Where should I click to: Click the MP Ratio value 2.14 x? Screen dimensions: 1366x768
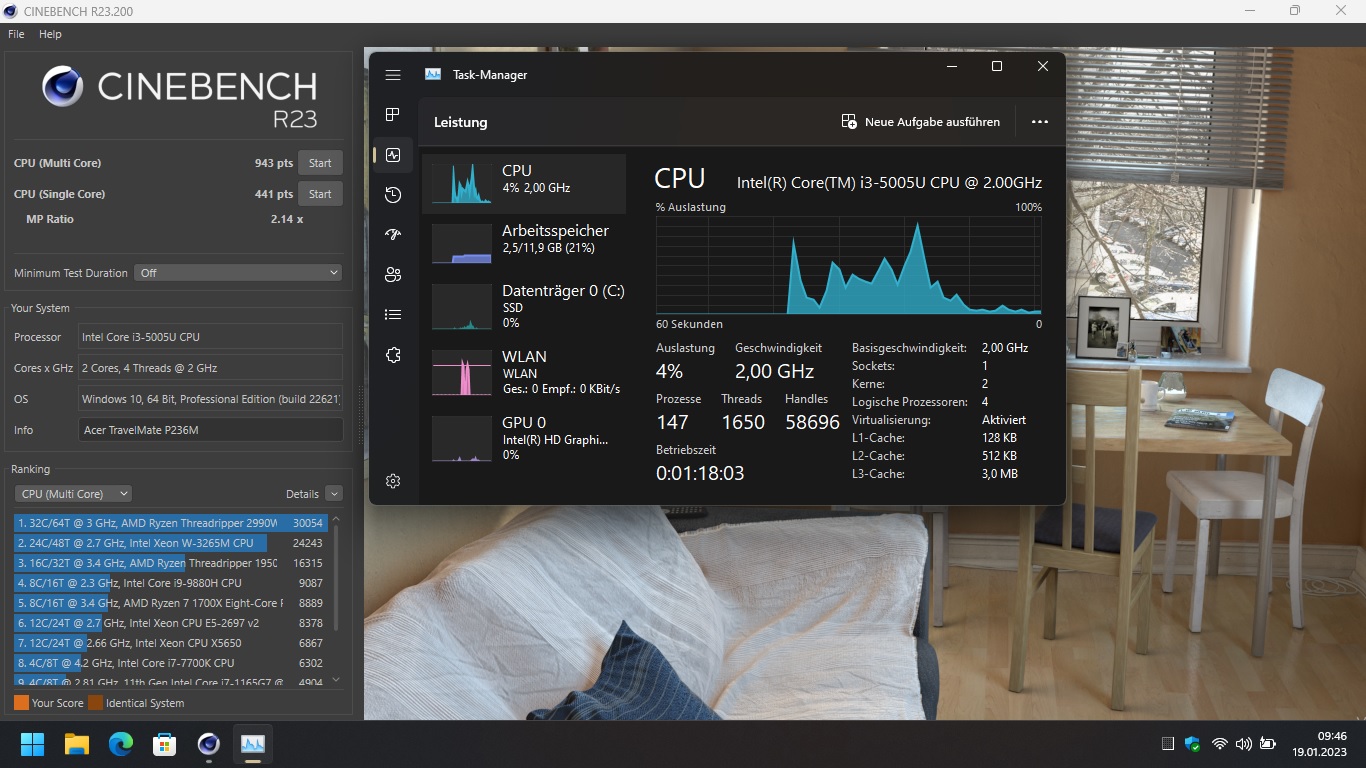pos(287,219)
